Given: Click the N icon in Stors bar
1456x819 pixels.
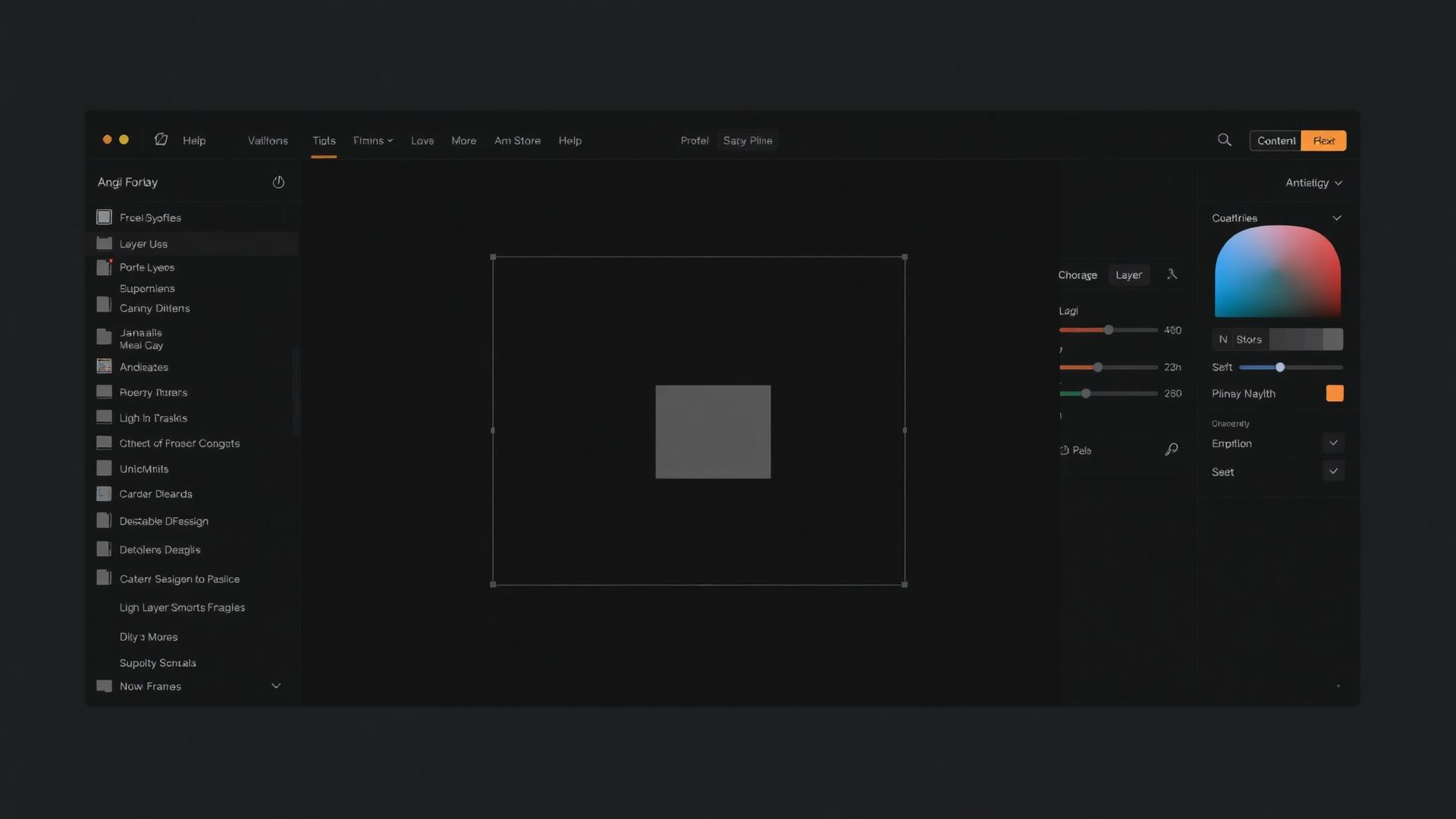Looking at the screenshot, I should tap(1222, 339).
